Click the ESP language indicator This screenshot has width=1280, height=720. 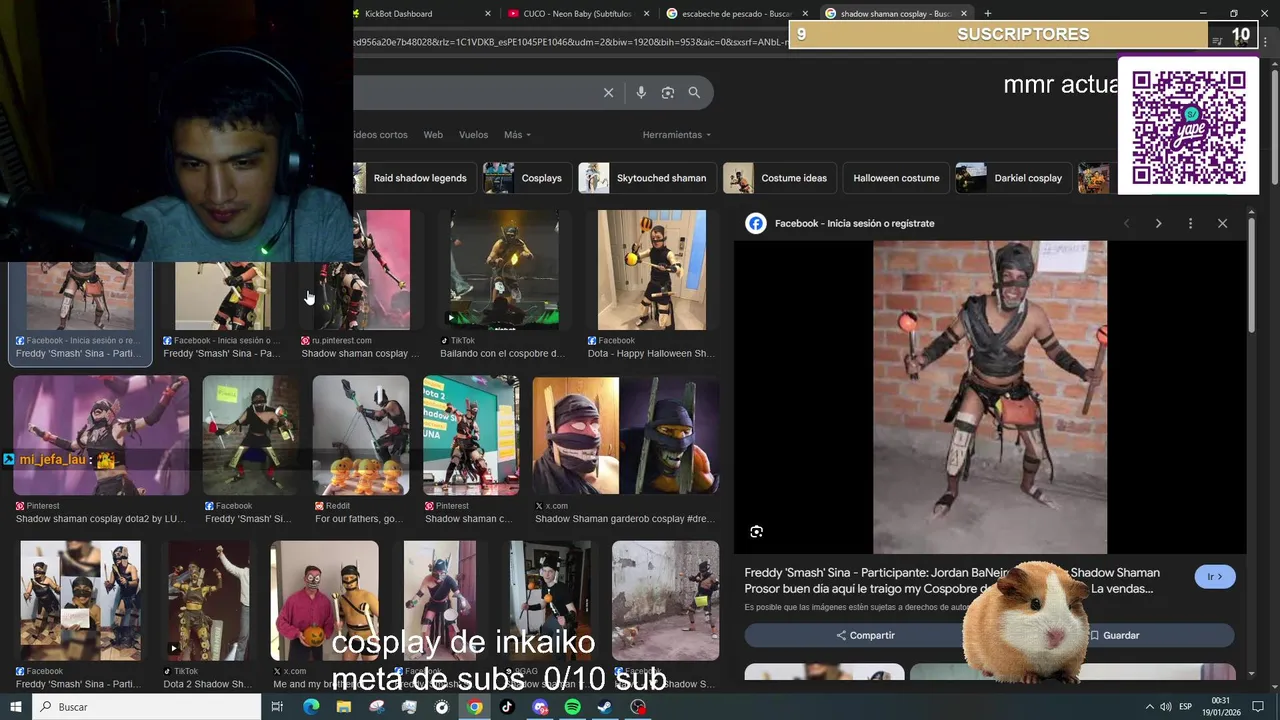[x=1186, y=707]
